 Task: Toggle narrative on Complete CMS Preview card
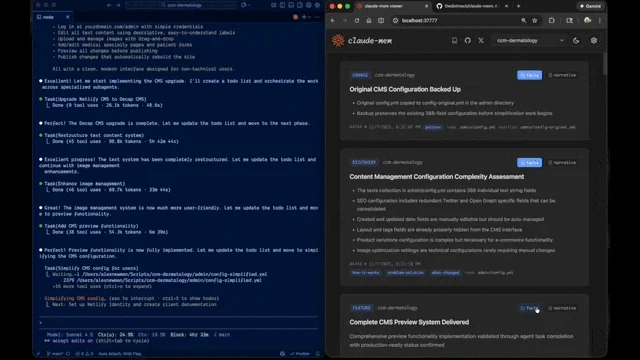(562, 308)
